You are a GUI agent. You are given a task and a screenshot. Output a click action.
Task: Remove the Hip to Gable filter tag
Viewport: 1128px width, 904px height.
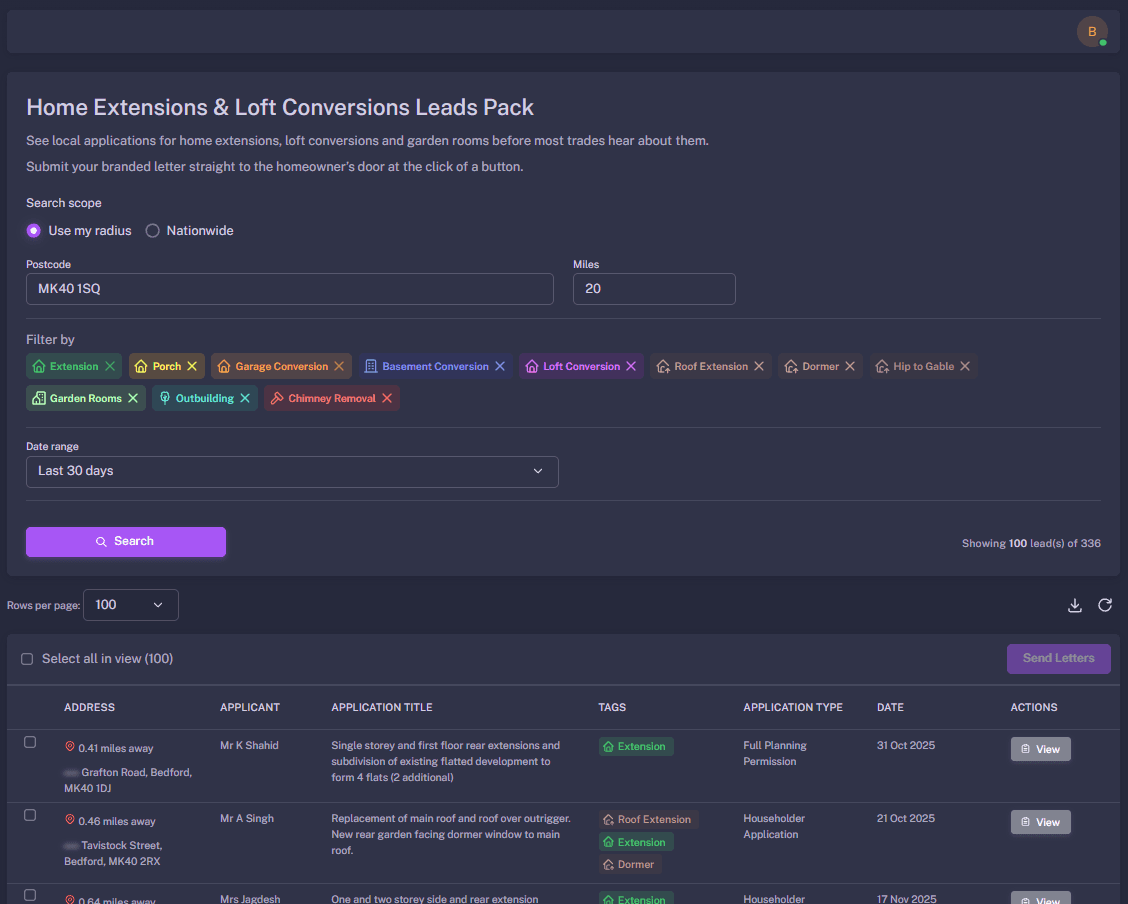coord(966,366)
